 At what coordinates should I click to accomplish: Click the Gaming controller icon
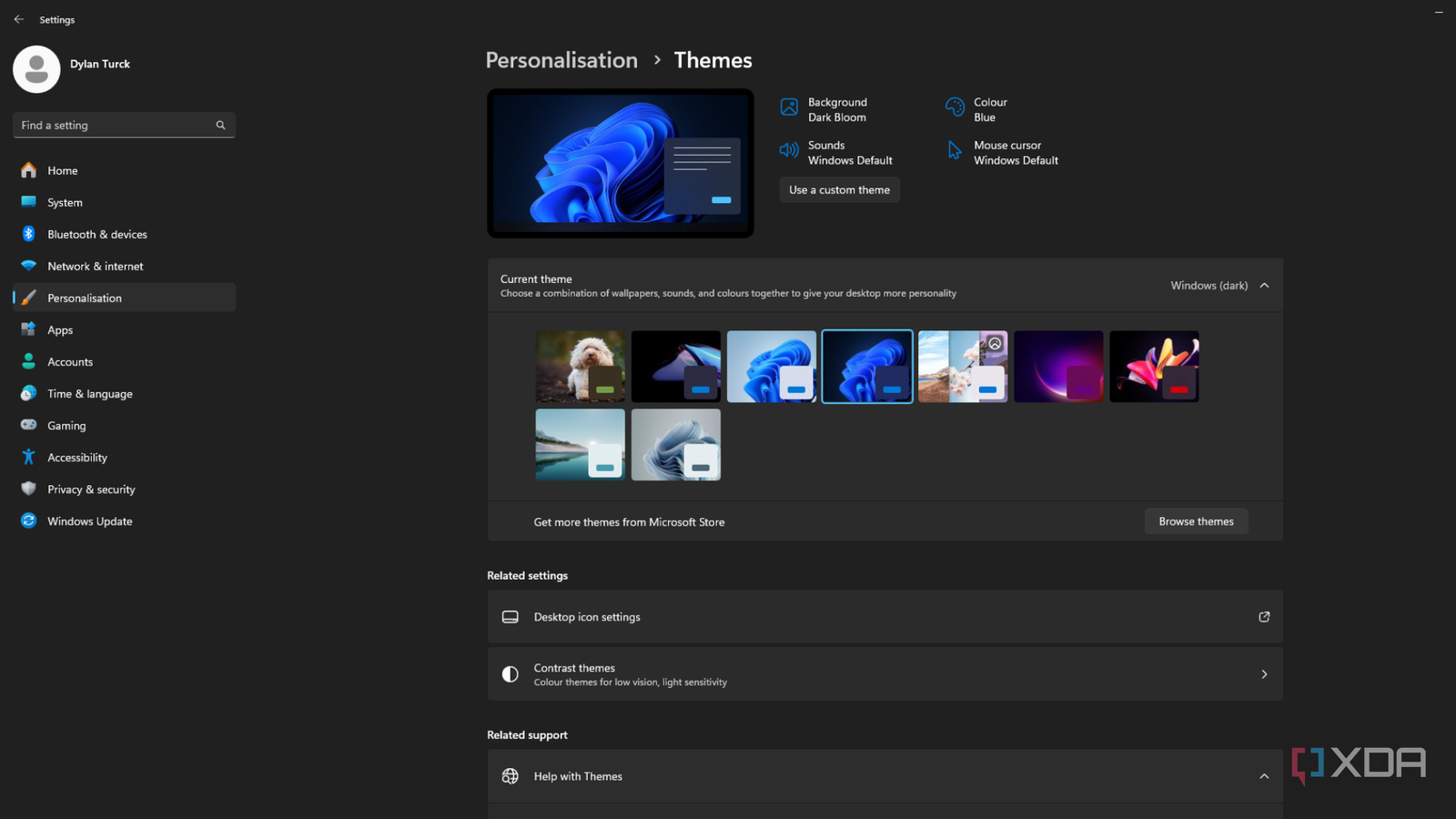tap(29, 425)
